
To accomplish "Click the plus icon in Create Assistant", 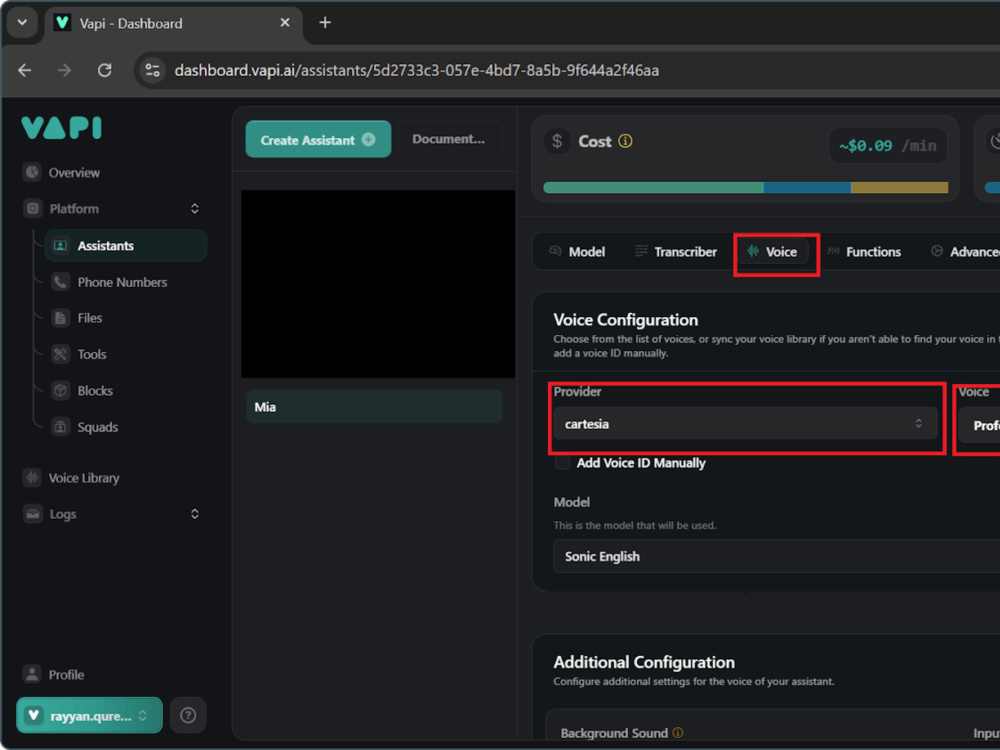I will point(369,140).
